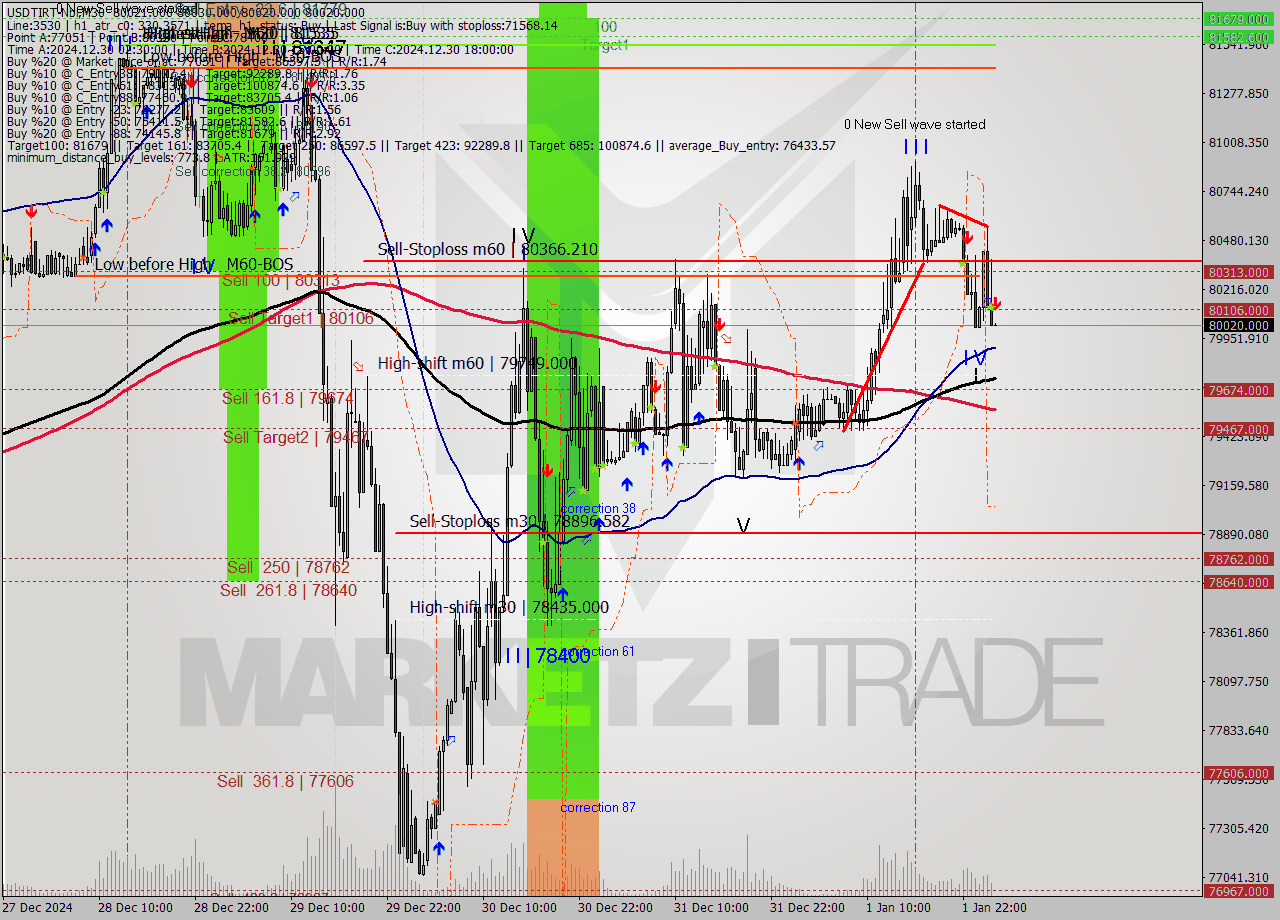The height and width of the screenshot is (920, 1280).
Task: Select the red 77606.000 price tag
Action: pyautogui.click(x=1240, y=773)
